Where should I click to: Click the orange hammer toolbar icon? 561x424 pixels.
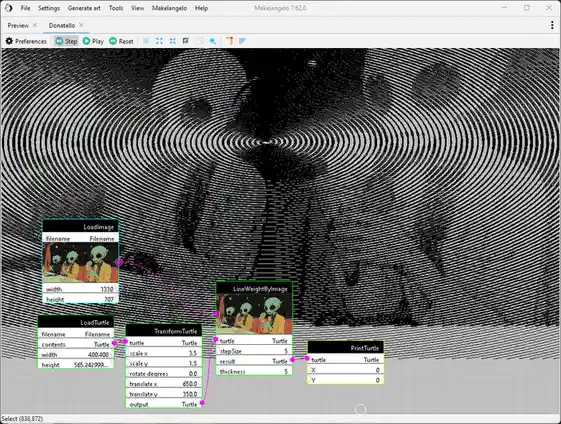point(229,41)
